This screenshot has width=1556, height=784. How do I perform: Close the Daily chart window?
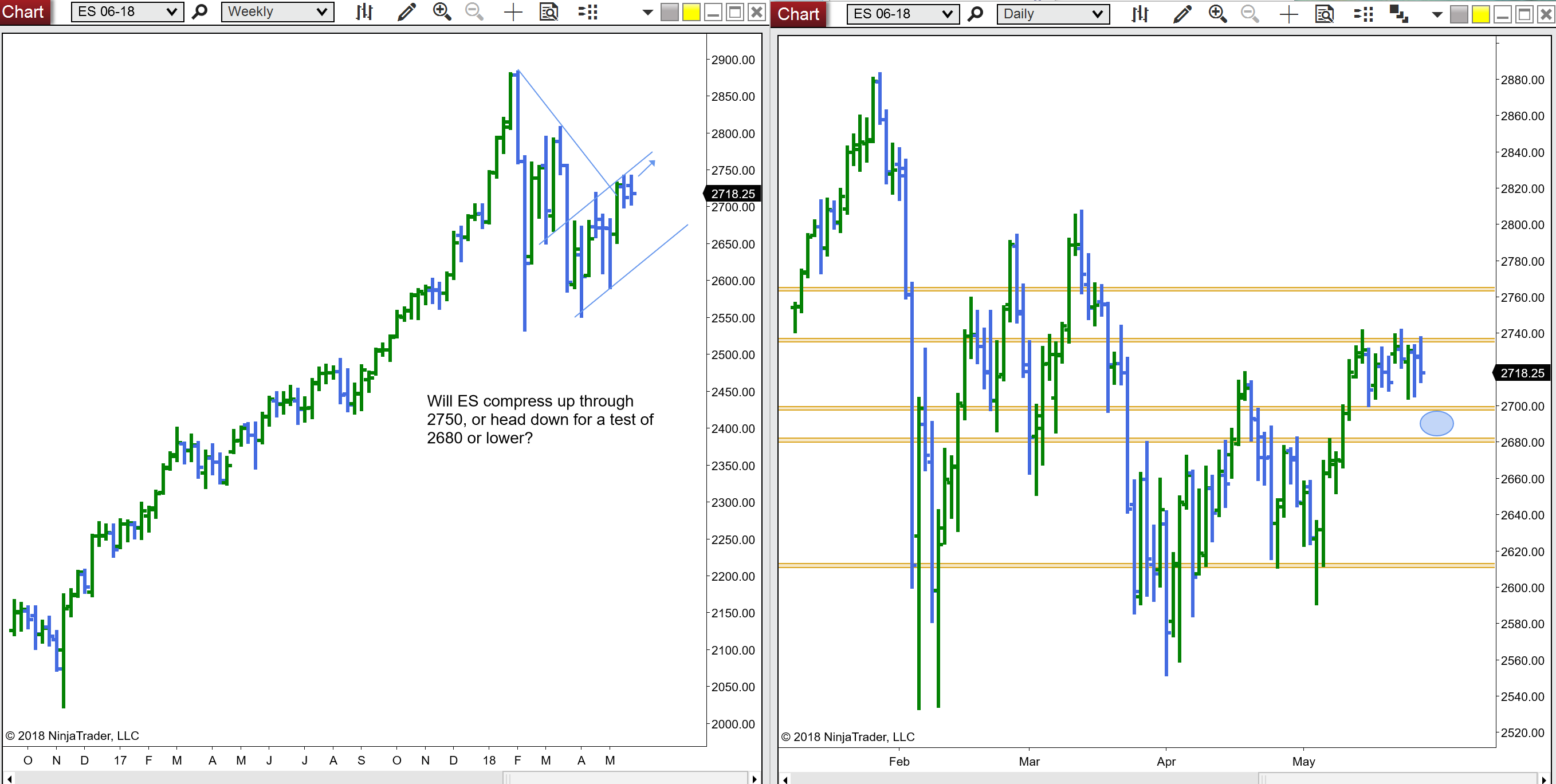point(1546,14)
